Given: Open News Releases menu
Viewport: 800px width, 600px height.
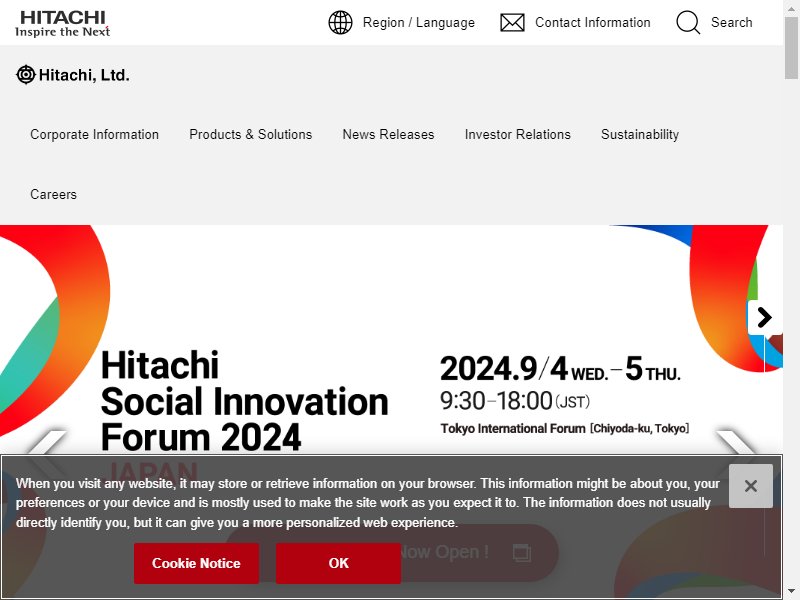Looking at the screenshot, I should pyautogui.click(x=388, y=134).
